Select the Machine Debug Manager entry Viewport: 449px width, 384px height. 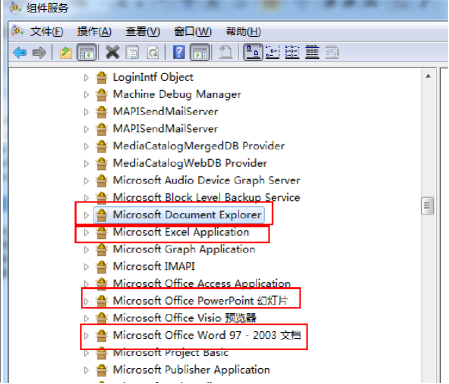[177, 95]
